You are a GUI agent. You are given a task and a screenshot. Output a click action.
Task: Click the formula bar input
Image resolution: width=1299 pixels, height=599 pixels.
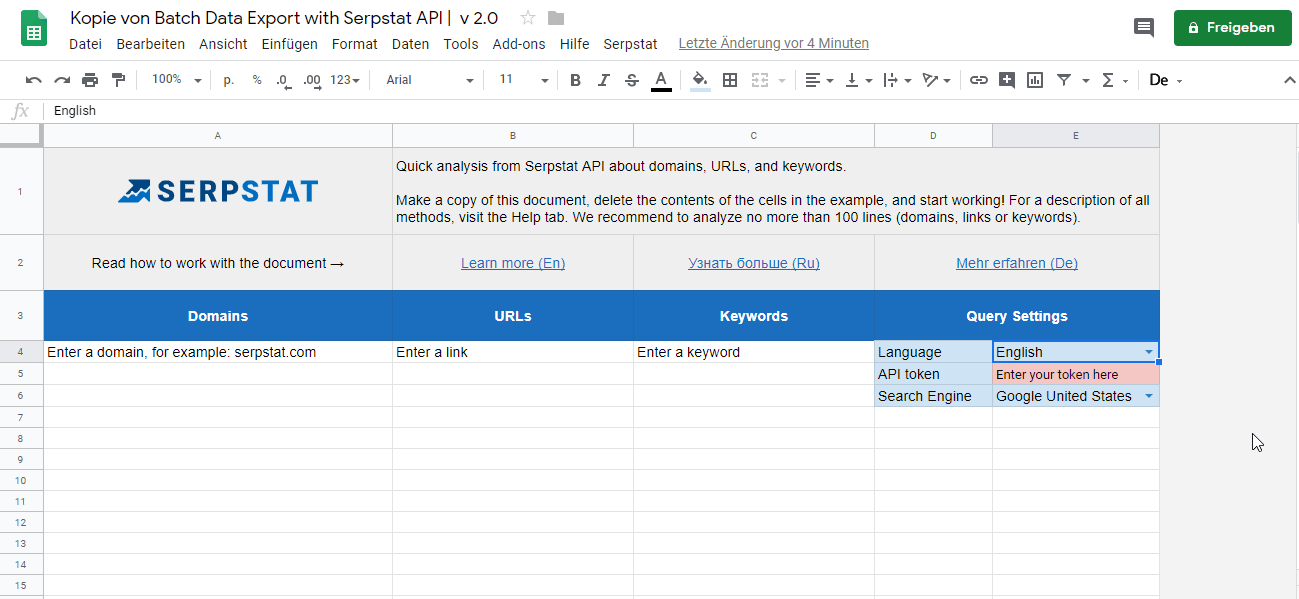coord(670,111)
